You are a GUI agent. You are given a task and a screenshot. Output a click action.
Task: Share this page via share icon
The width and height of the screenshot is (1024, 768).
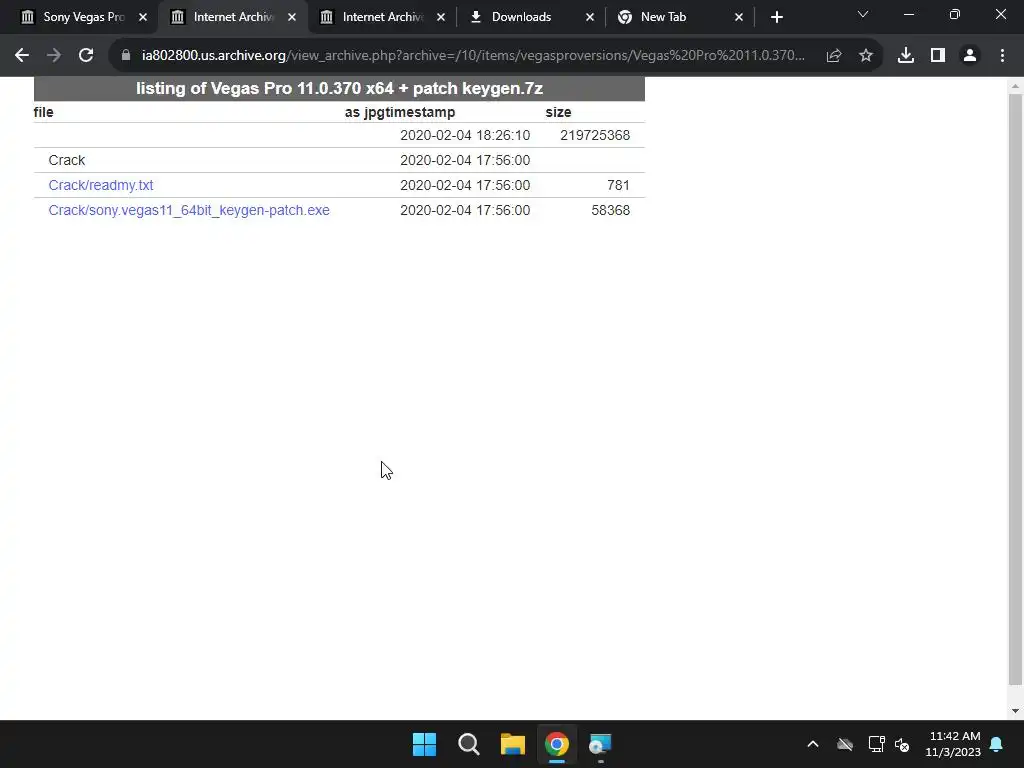(833, 56)
